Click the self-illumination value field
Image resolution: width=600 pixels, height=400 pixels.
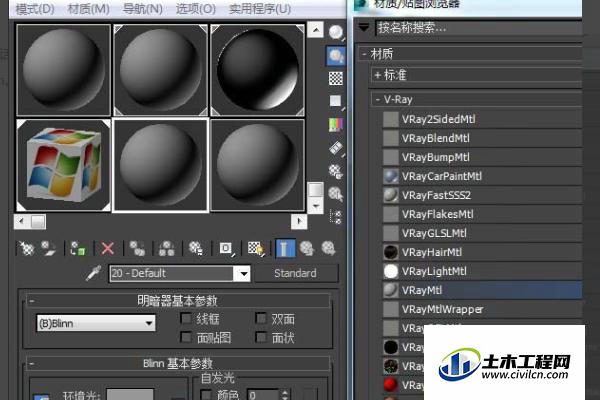(x=264, y=395)
